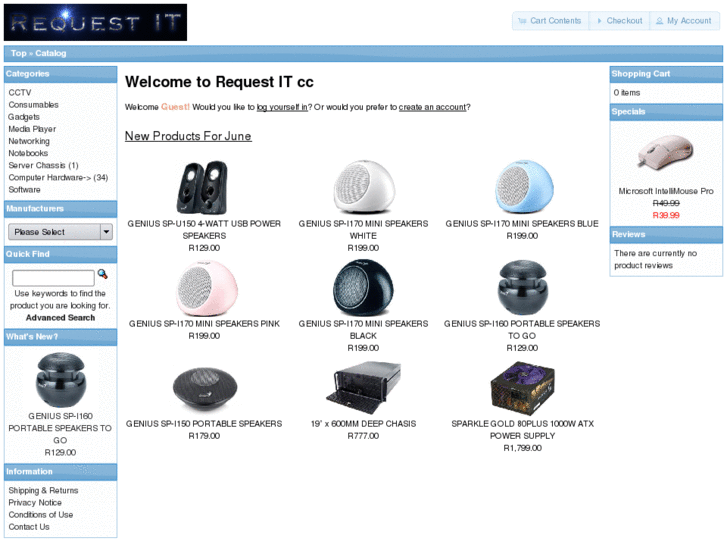This screenshot has width=727, height=545.
Task: Browse the Notebooks category
Action: pyautogui.click(x=28, y=153)
